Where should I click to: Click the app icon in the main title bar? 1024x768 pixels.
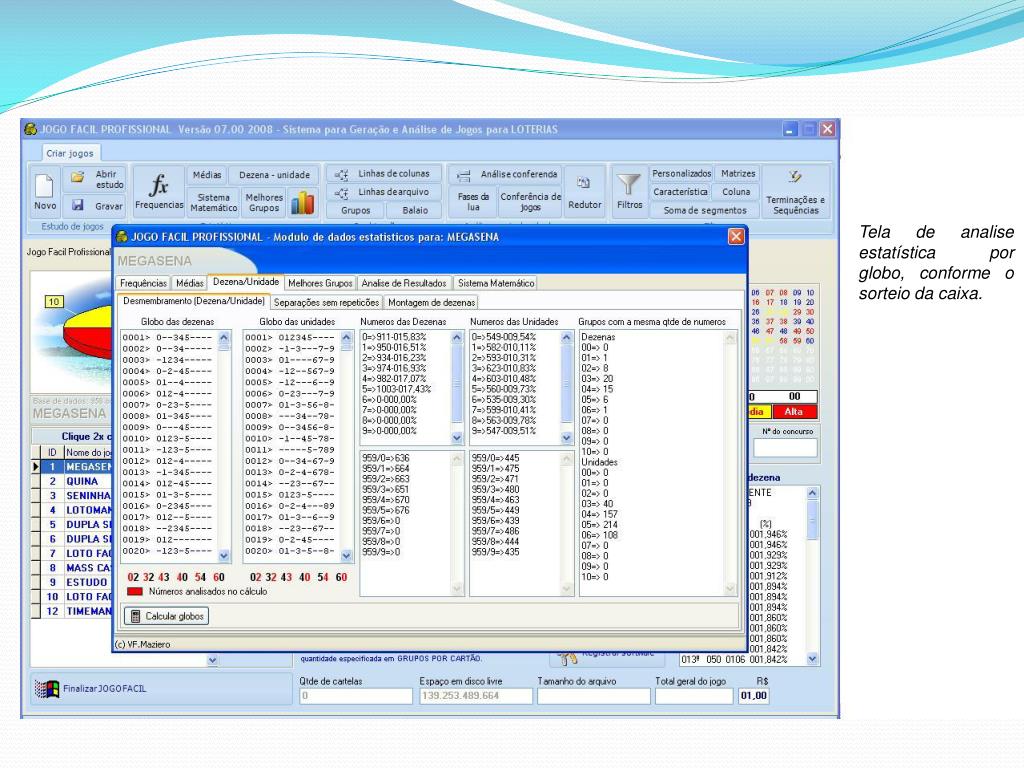(x=30, y=129)
